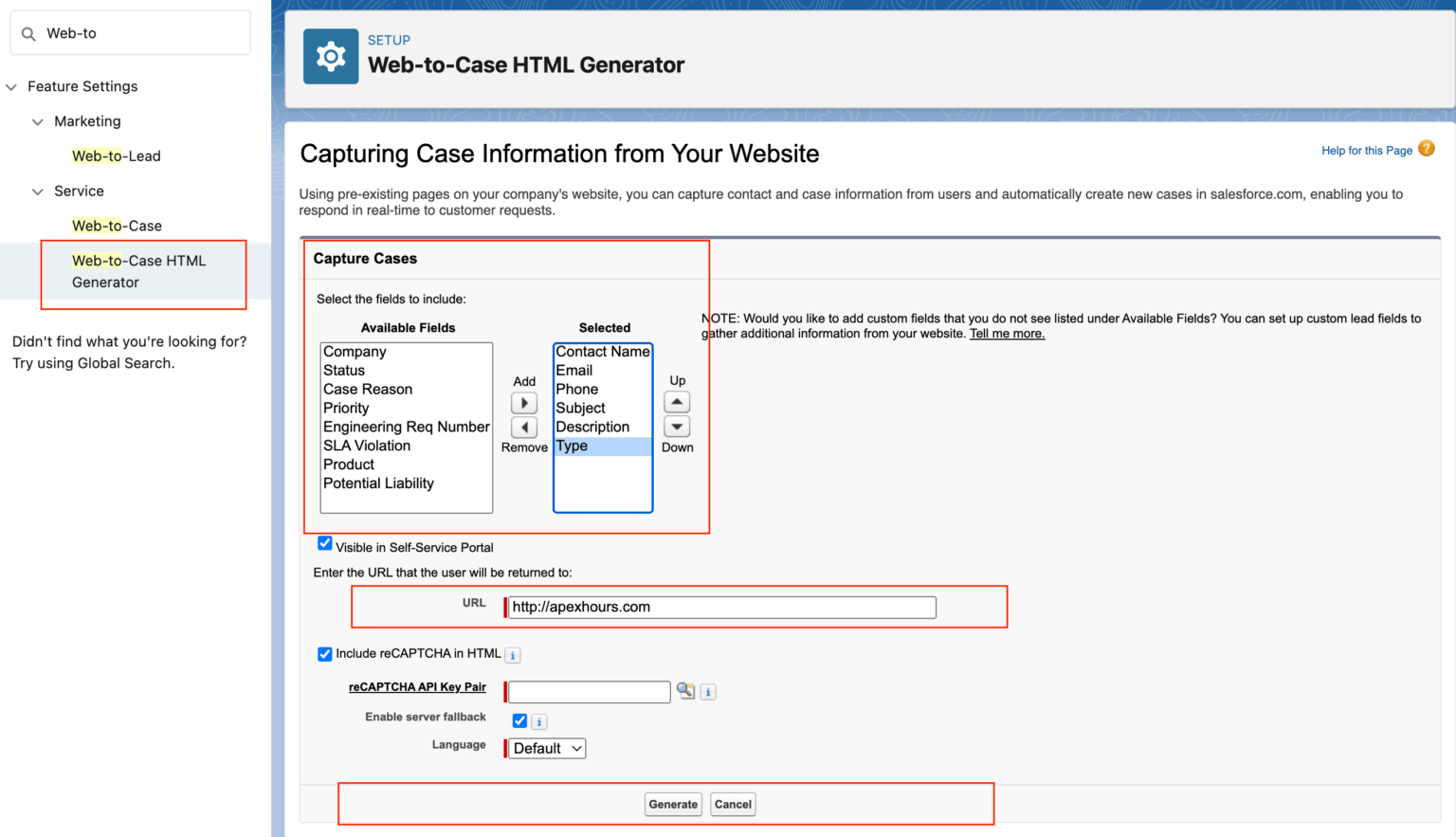1456x837 pixels.
Task: Collapse the Feature Settings section
Action: pos(11,86)
